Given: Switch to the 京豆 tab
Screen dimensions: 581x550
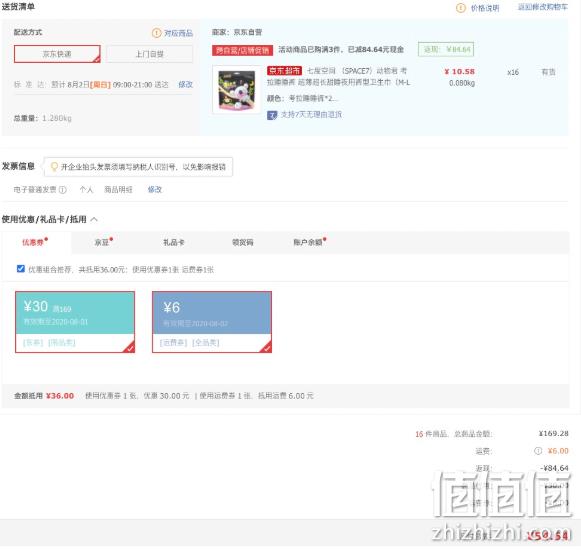Looking at the screenshot, I should pos(102,242).
